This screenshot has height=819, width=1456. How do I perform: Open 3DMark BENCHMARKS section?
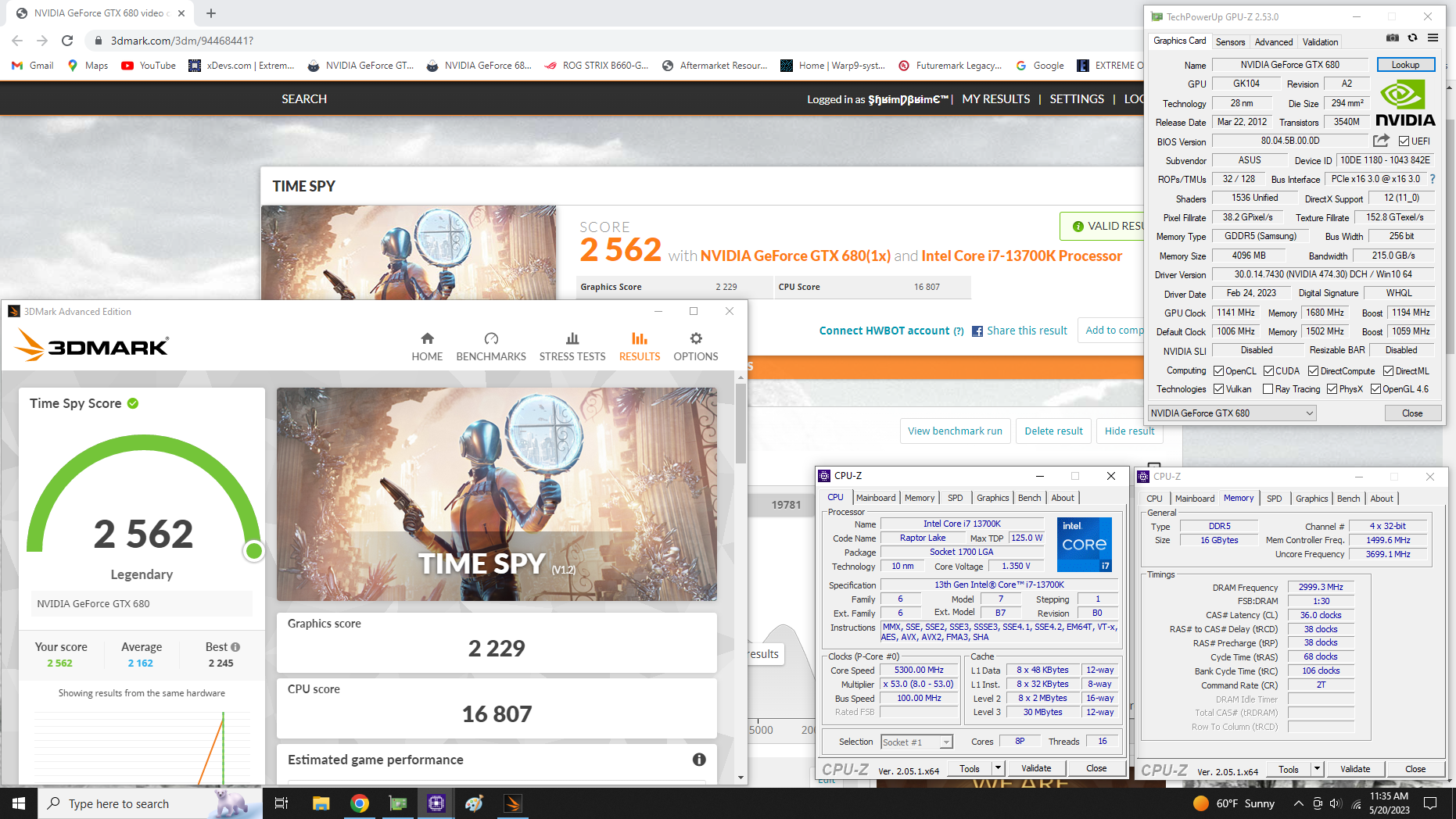(x=491, y=346)
